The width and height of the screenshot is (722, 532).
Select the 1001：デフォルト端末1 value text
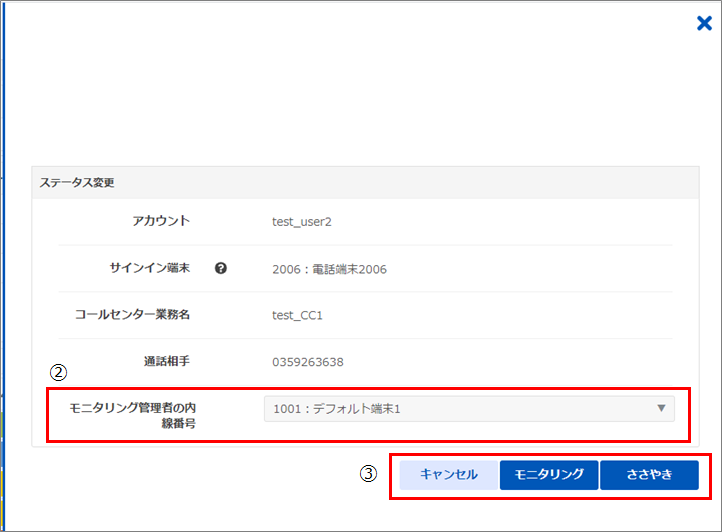(336, 408)
